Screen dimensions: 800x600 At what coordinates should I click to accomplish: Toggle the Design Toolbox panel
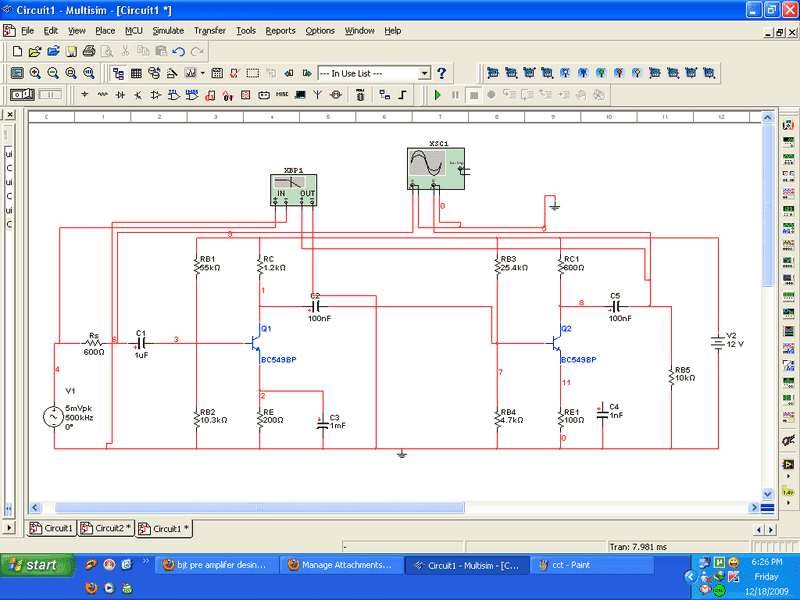(x=119, y=73)
